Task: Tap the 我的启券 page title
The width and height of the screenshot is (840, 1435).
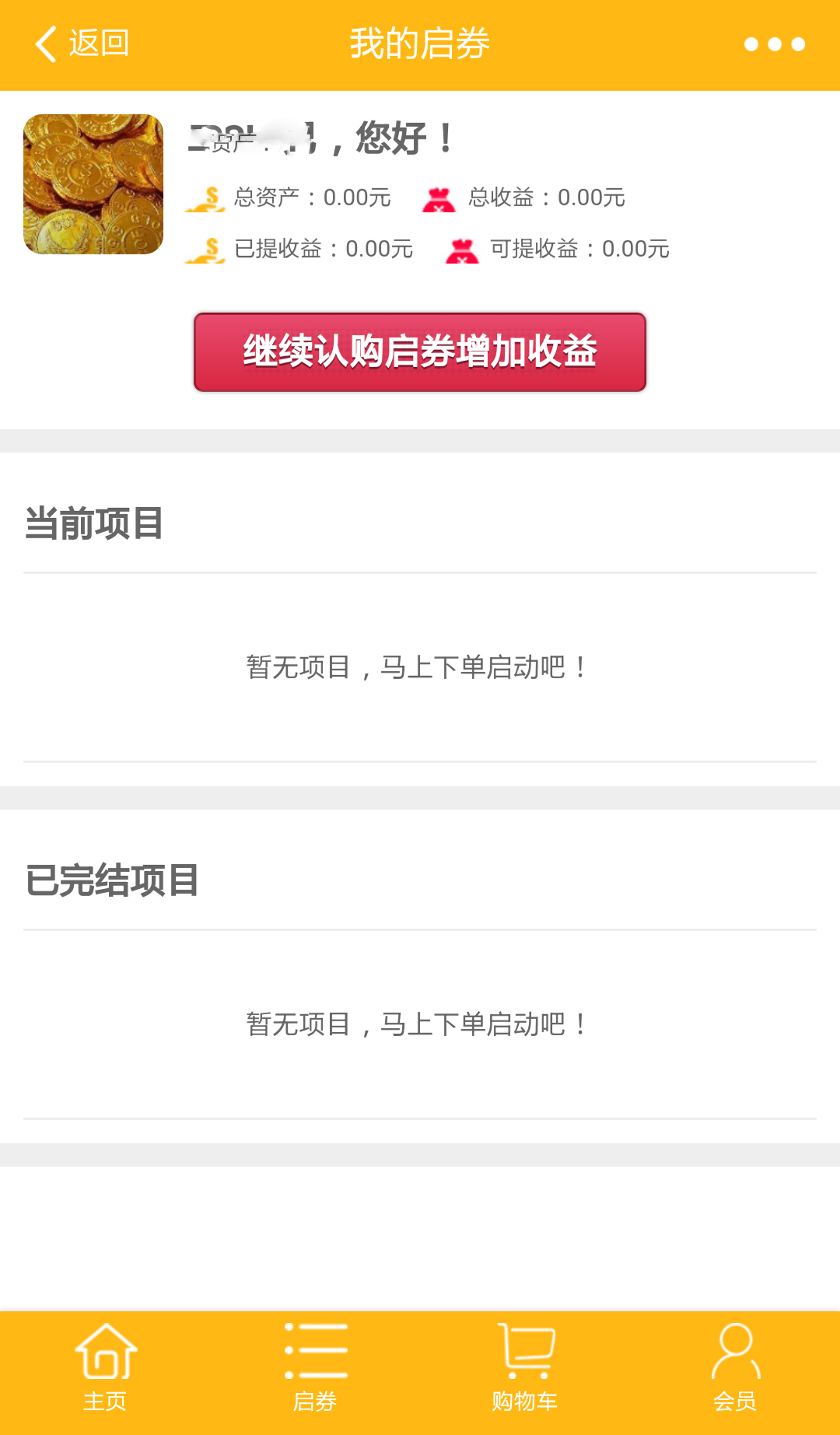Action: click(419, 44)
